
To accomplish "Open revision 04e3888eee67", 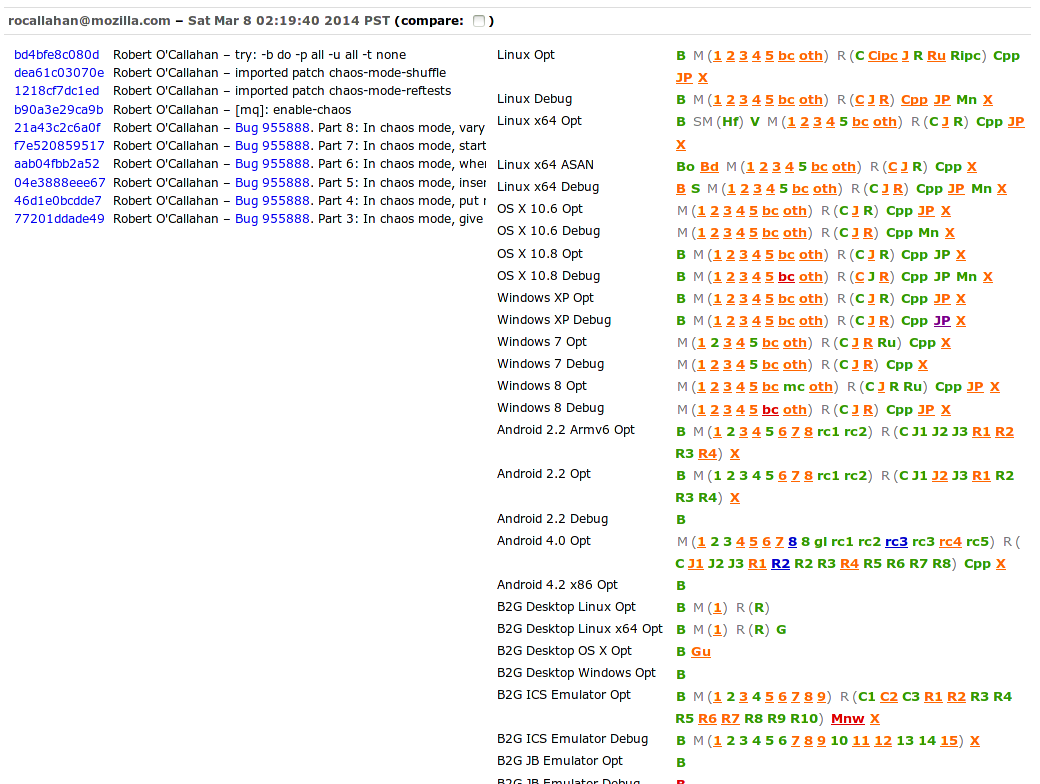I will point(59,182).
